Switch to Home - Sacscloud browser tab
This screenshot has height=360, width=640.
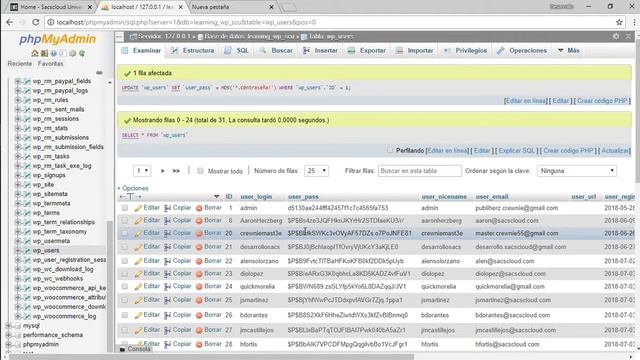51,7
